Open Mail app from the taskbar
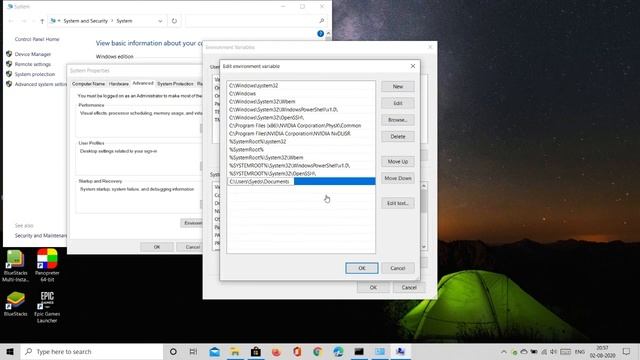 click(214, 351)
